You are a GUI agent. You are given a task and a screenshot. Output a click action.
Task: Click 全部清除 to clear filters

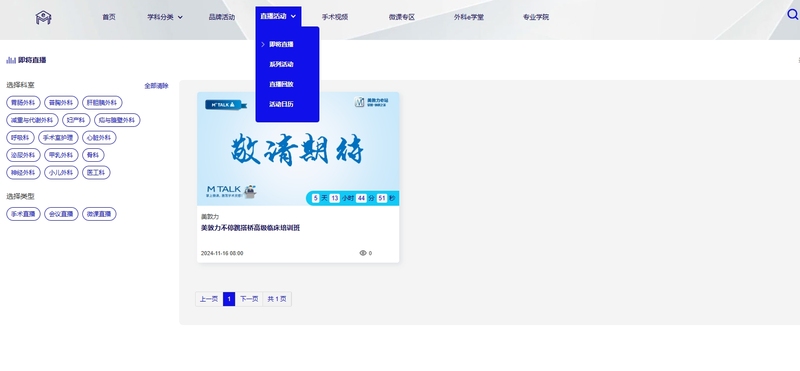click(156, 86)
